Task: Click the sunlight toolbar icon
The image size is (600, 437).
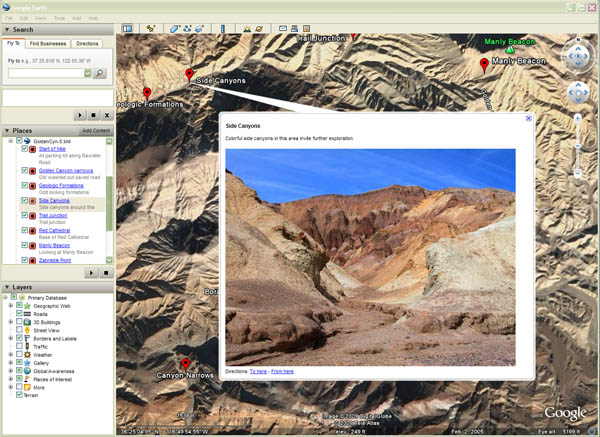Action: click(247, 29)
